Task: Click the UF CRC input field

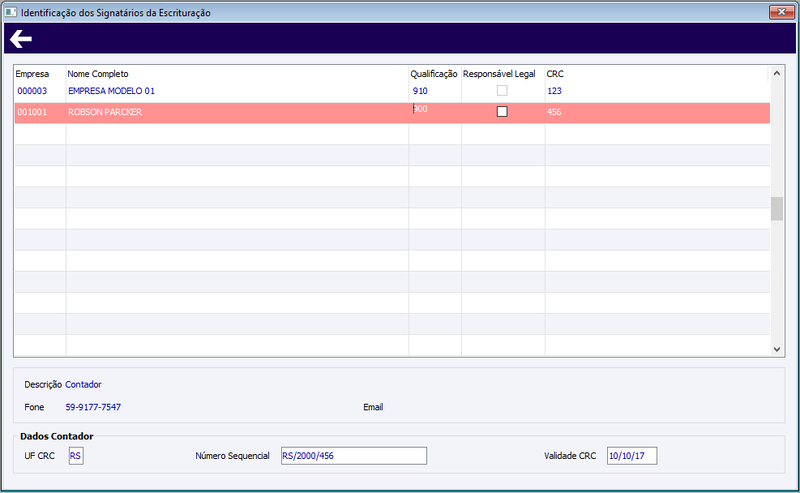Action: [x=76, y=456]
